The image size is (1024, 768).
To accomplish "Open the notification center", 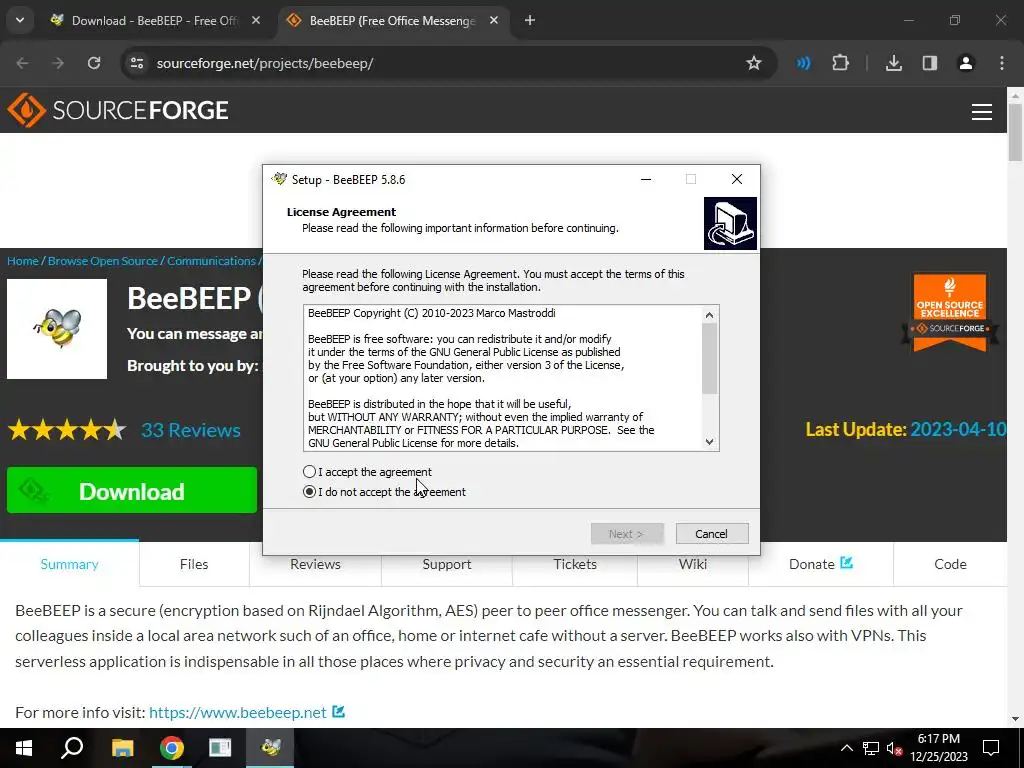I will (x=991, y=748).
